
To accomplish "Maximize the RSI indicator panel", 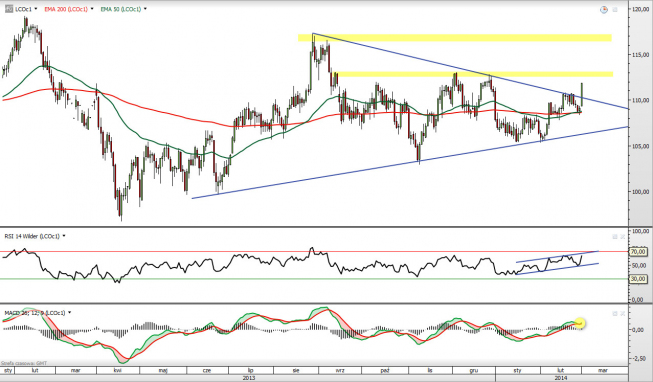I will (615, 237).
